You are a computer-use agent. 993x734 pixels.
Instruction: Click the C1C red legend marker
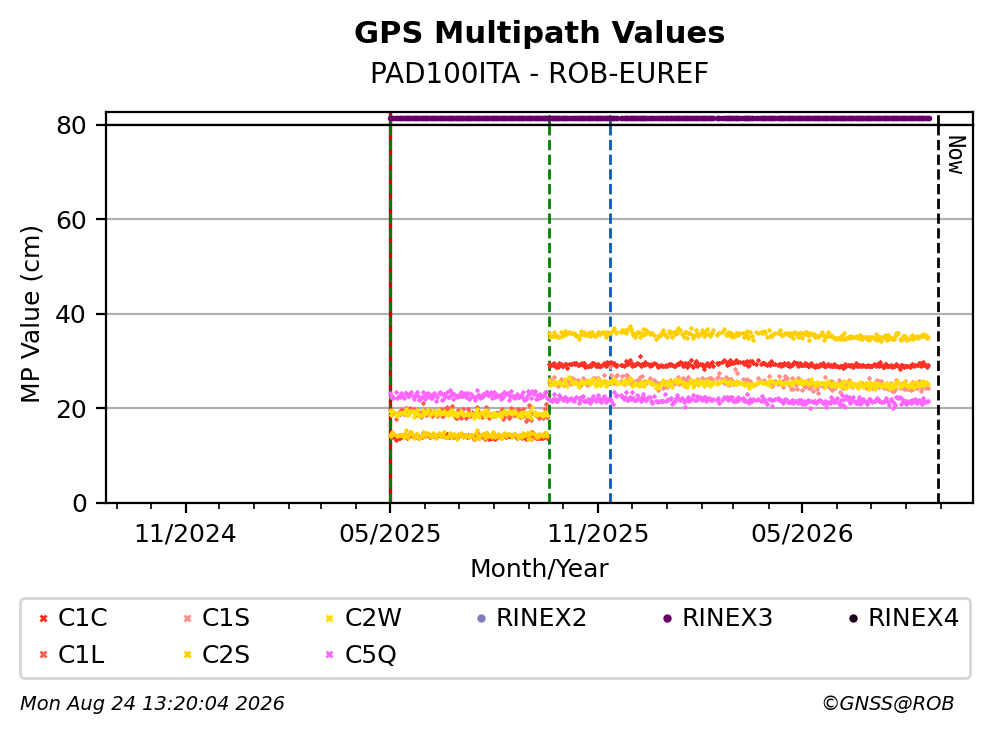pos(43,618)
